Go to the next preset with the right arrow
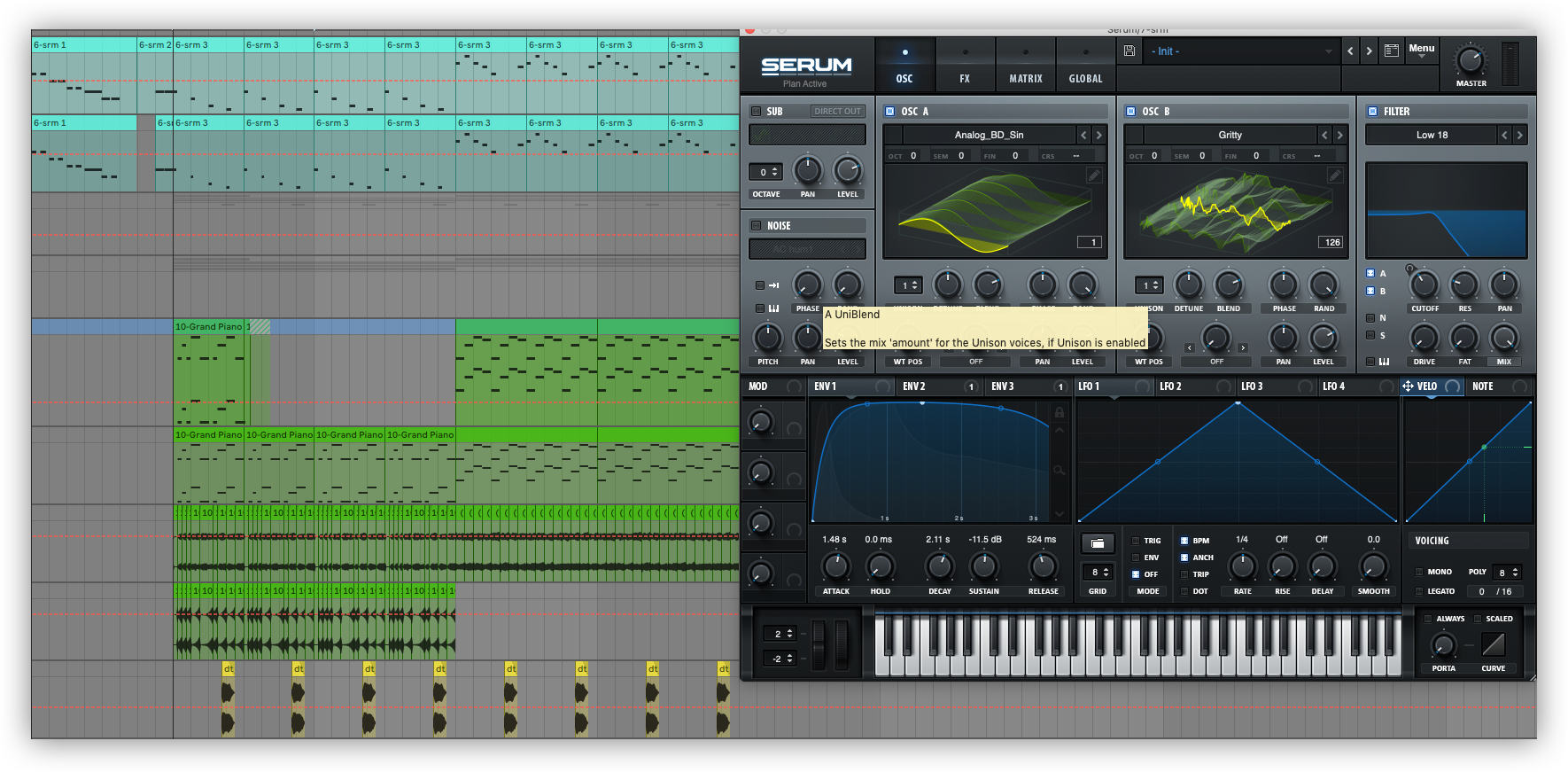Viewport: 1568px width, 772px height. click(x=1369, y=51)
